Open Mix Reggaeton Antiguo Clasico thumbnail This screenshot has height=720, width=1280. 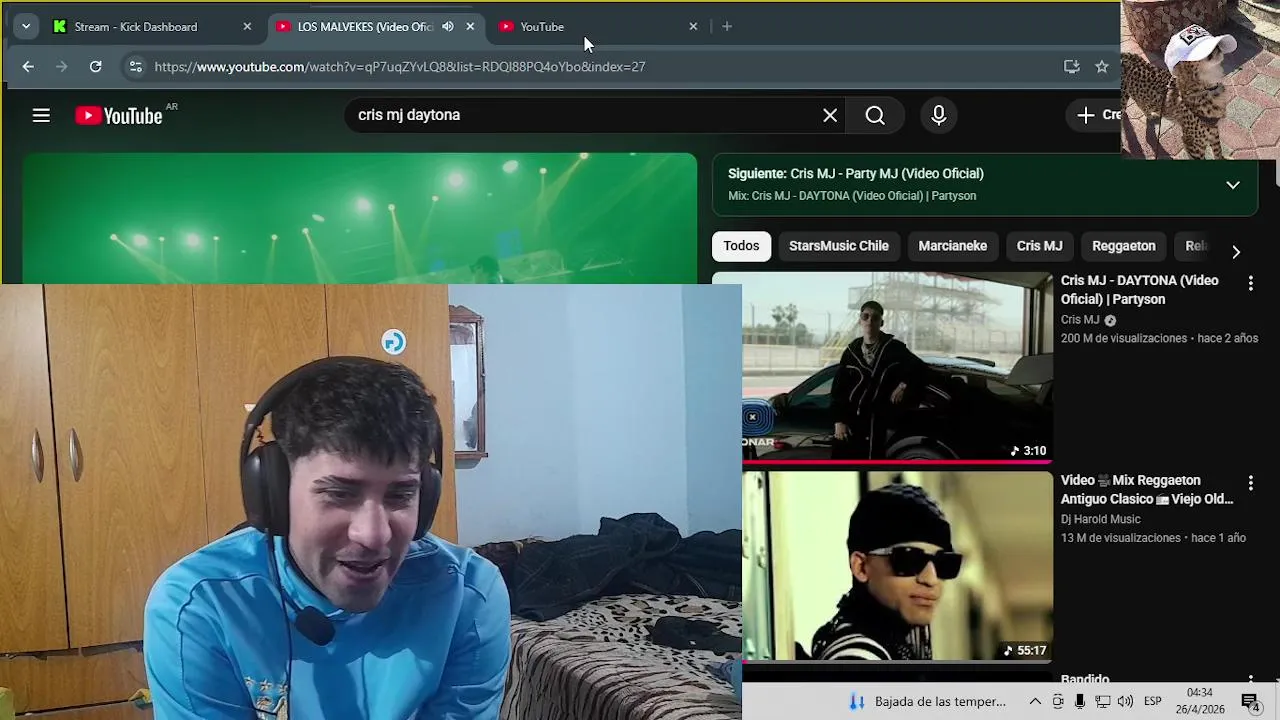click(897, 565)
